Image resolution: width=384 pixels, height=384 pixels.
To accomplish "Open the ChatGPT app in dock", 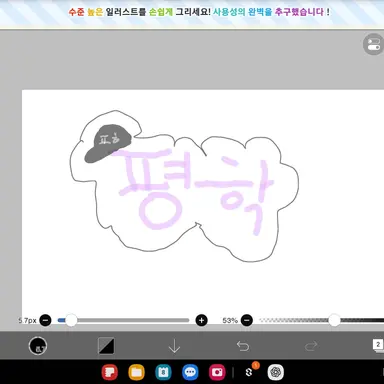I will tap(276, 372).
